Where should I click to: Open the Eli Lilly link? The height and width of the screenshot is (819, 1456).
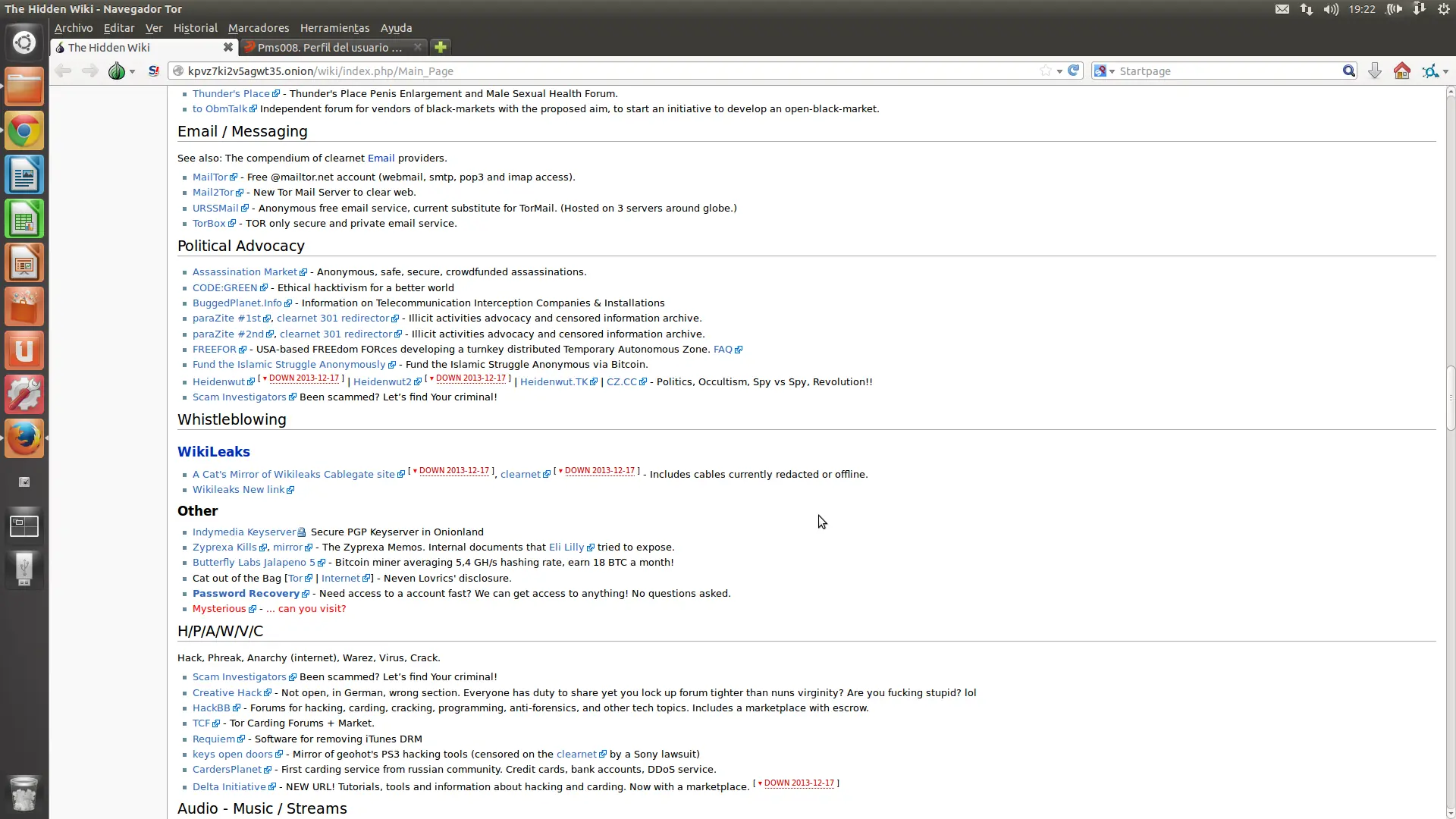pyautogui.click(x=566, y=547)
